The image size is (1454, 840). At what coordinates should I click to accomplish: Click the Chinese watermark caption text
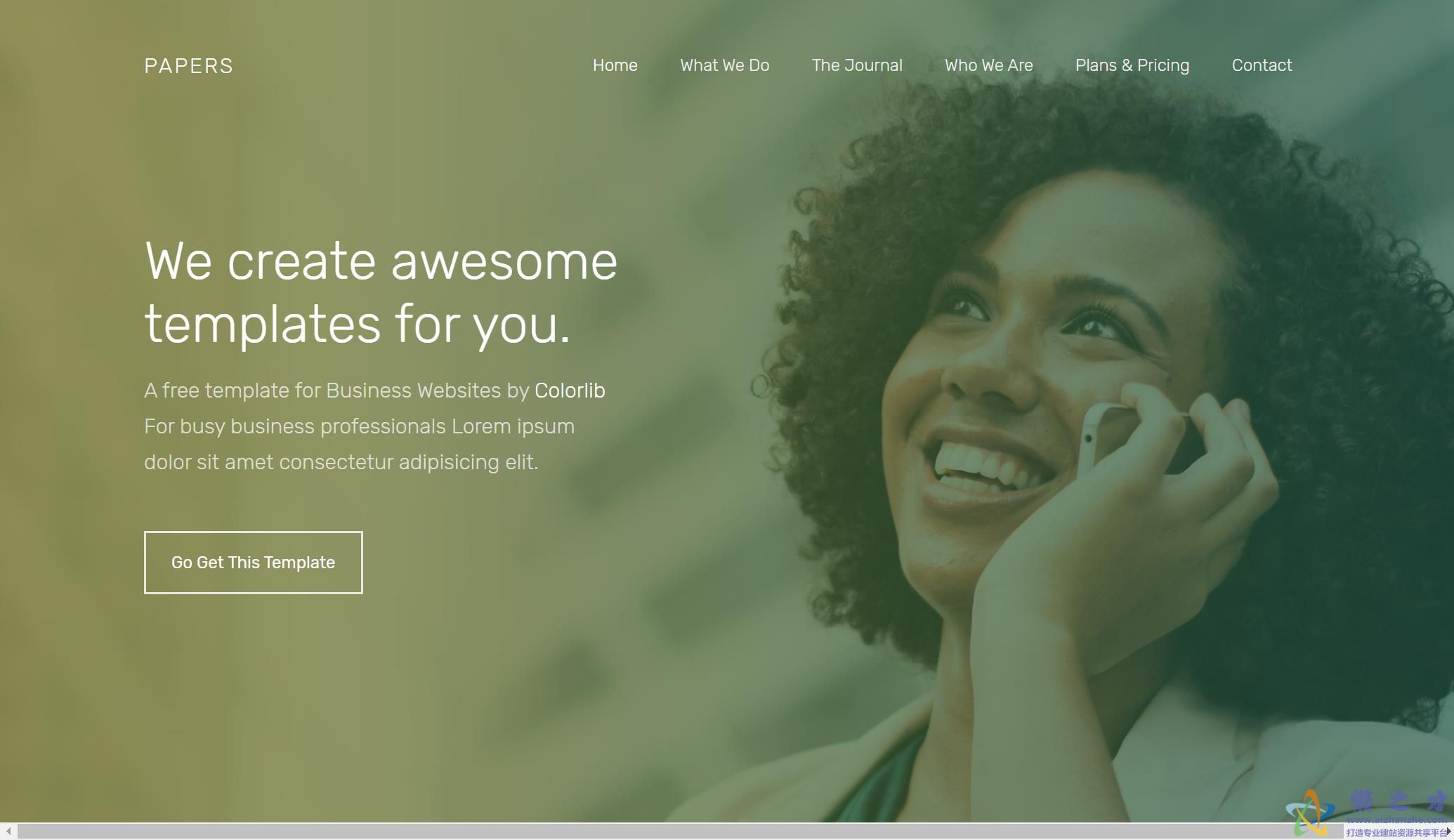coord(1395,833)
